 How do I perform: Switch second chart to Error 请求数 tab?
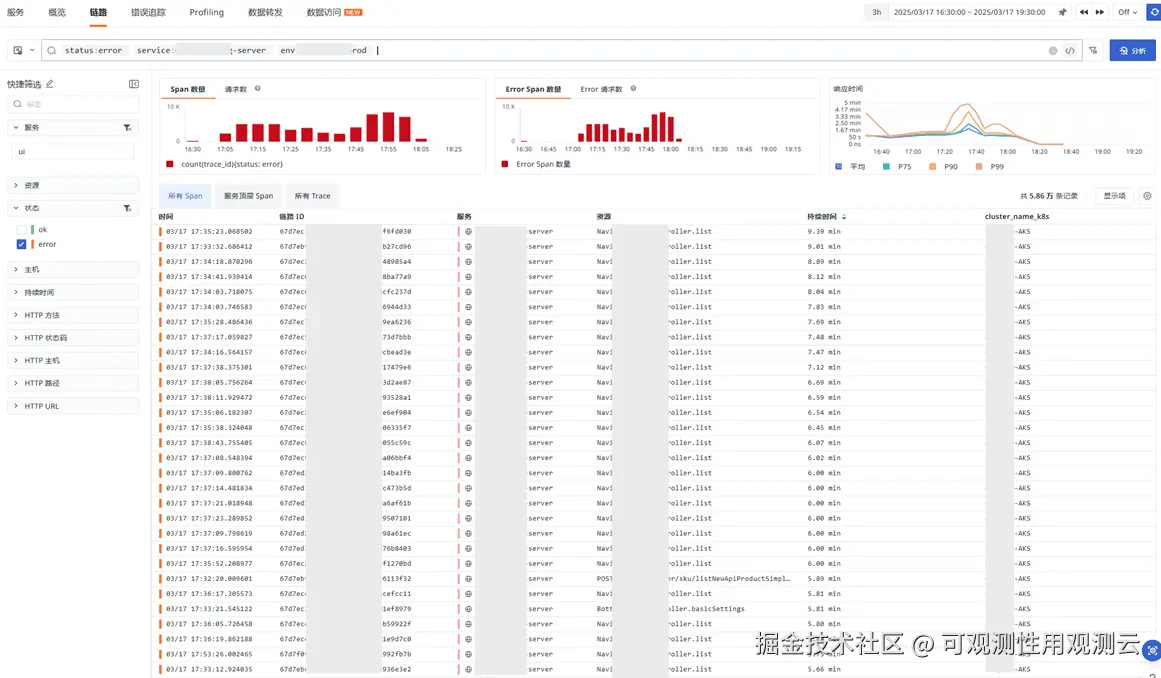[x=601, y=90]
